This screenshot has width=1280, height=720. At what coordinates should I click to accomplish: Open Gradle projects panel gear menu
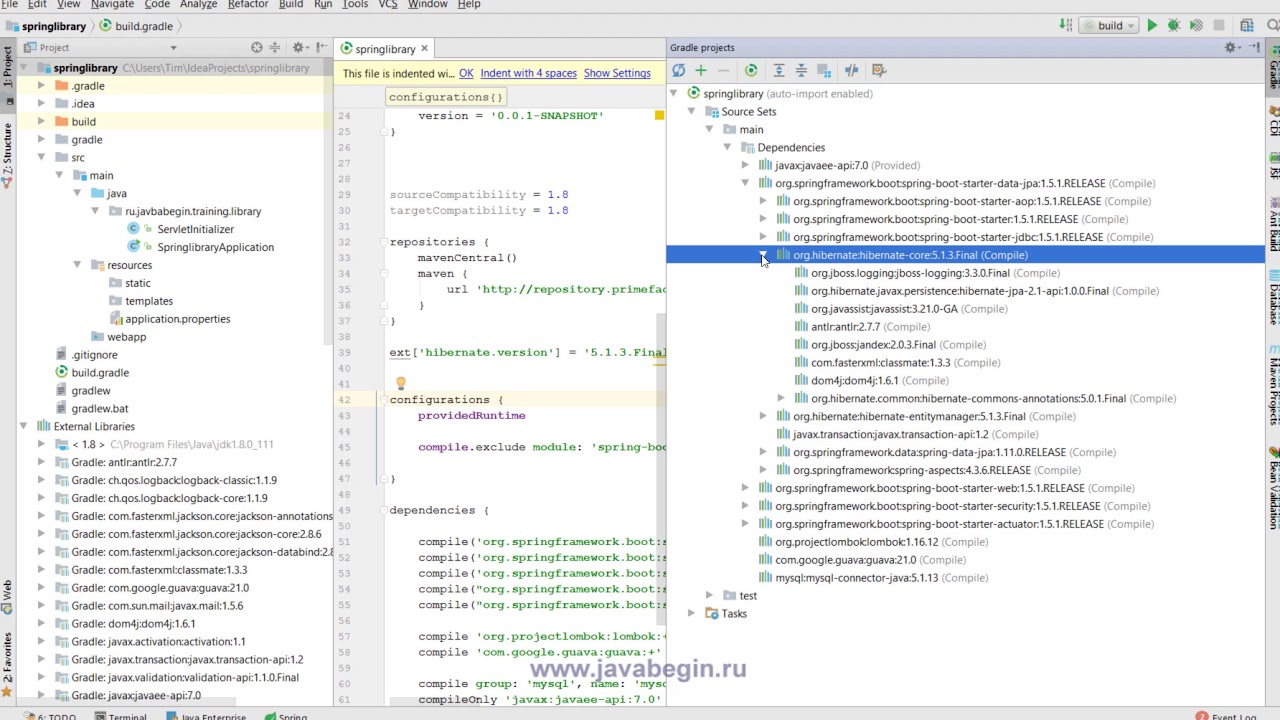tap(1232, 47)
